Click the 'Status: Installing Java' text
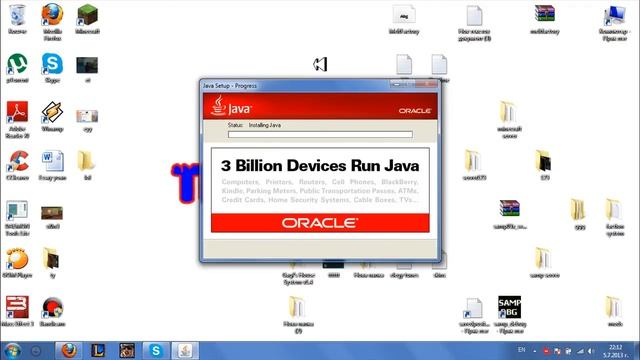The height and width of the screenshot is (360, 640). pyautogui.click(x=254, y=125)
